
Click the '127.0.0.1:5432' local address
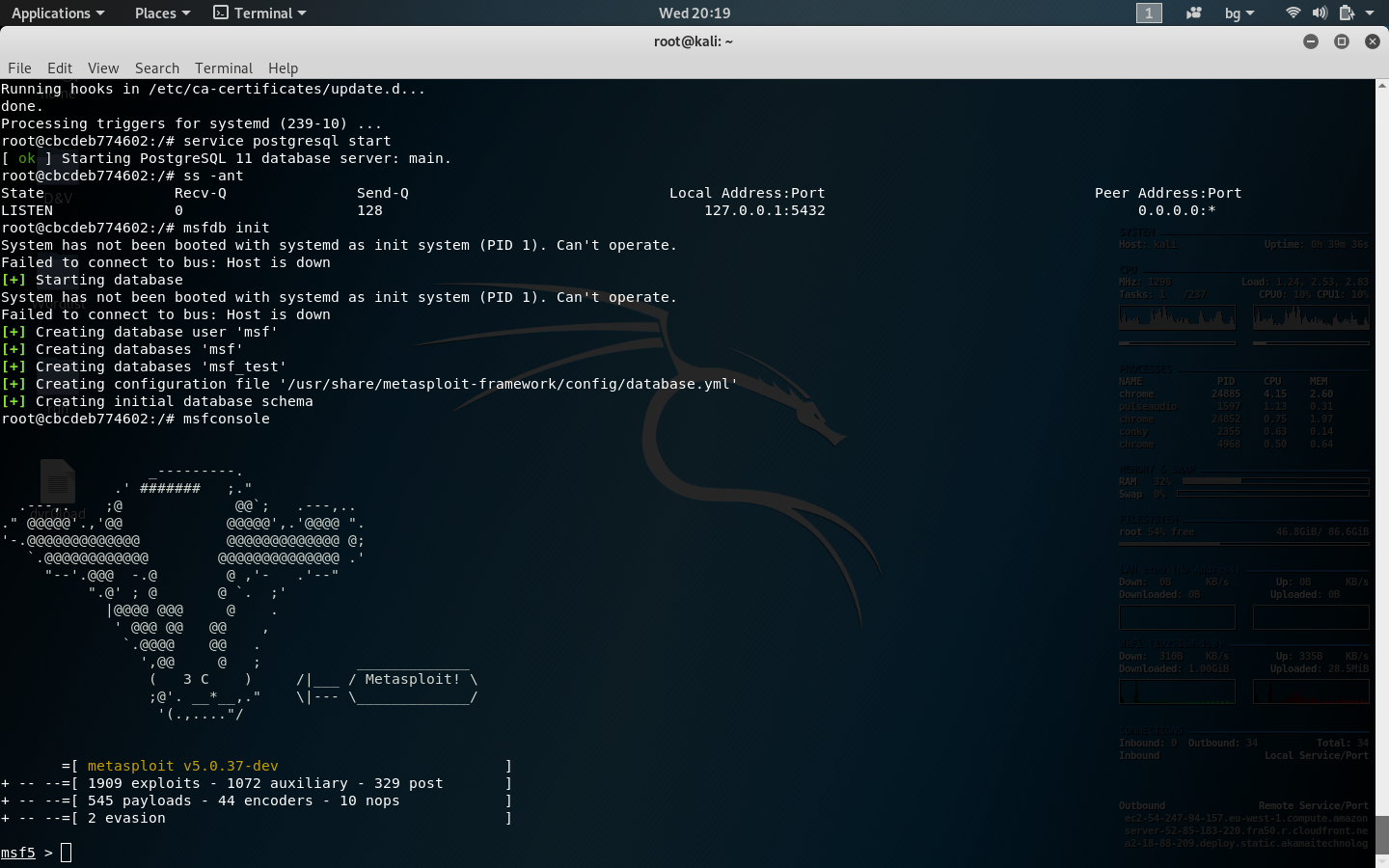[765, 210]
